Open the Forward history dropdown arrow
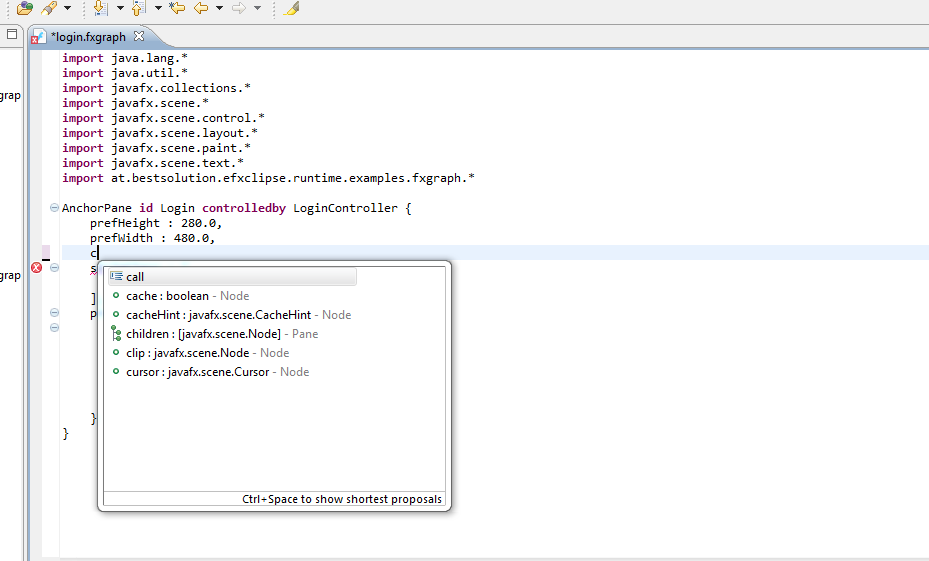The height and width of the screenshot is (561, 929). coord(257,8)
